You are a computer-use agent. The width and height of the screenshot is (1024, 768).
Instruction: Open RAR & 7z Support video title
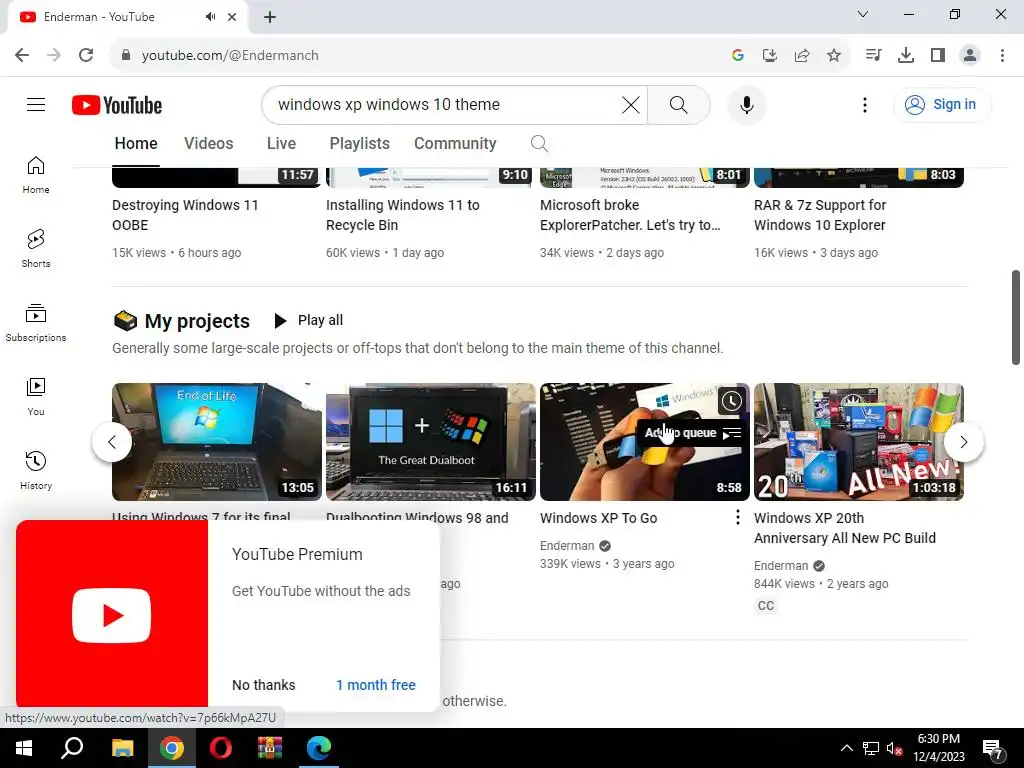tap(820, 215)
